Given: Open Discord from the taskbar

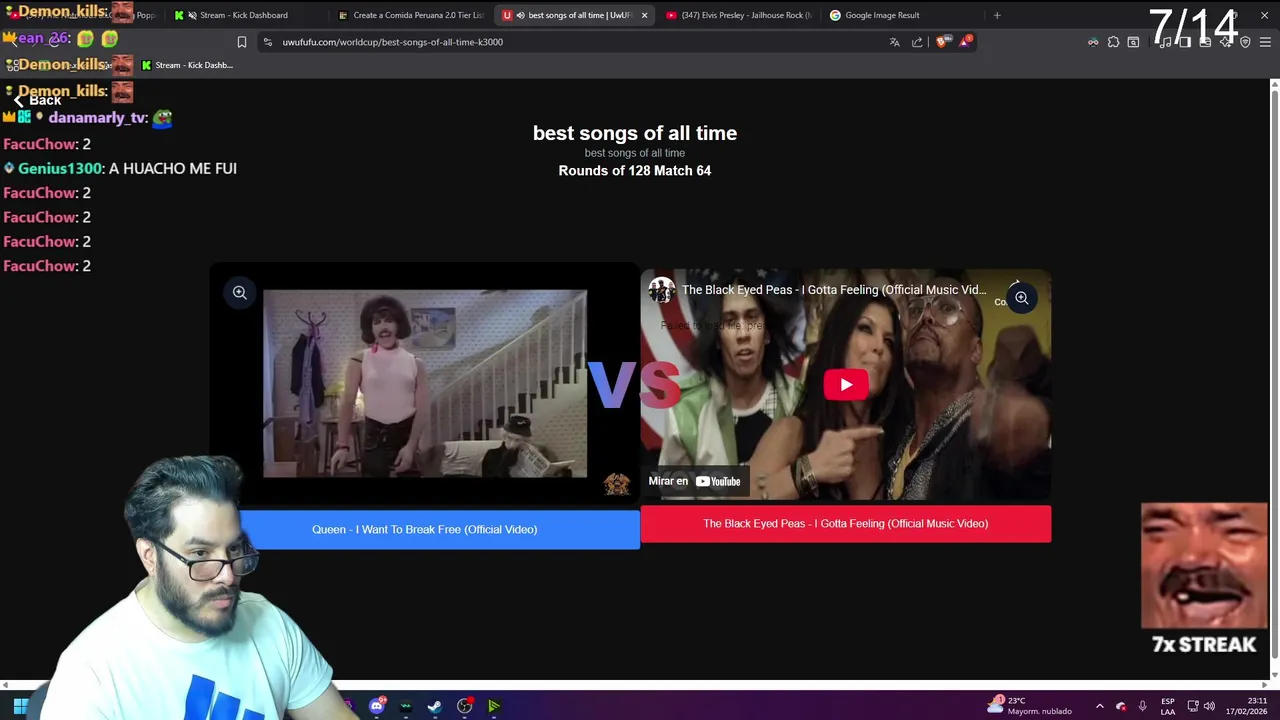Looking at the screenshot, I should pyautogui.click(x=377, y=706).
